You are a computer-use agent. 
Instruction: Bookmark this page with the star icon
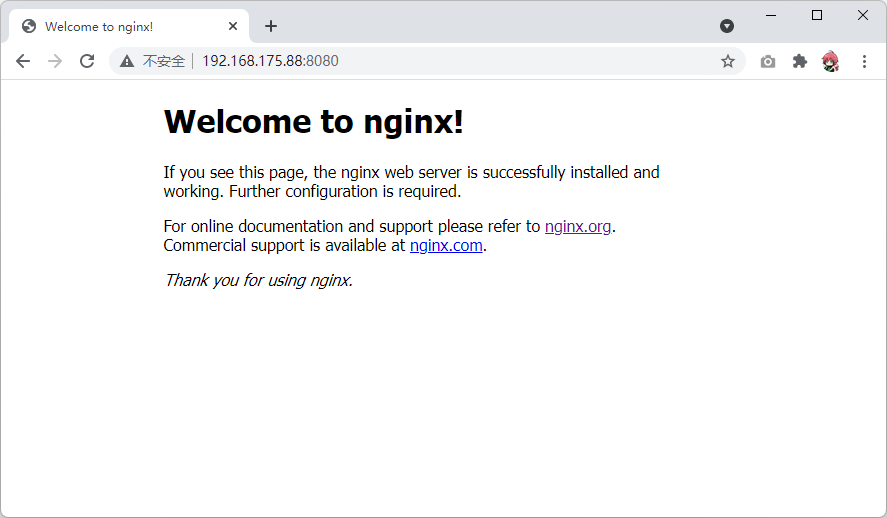click(728, 61)
